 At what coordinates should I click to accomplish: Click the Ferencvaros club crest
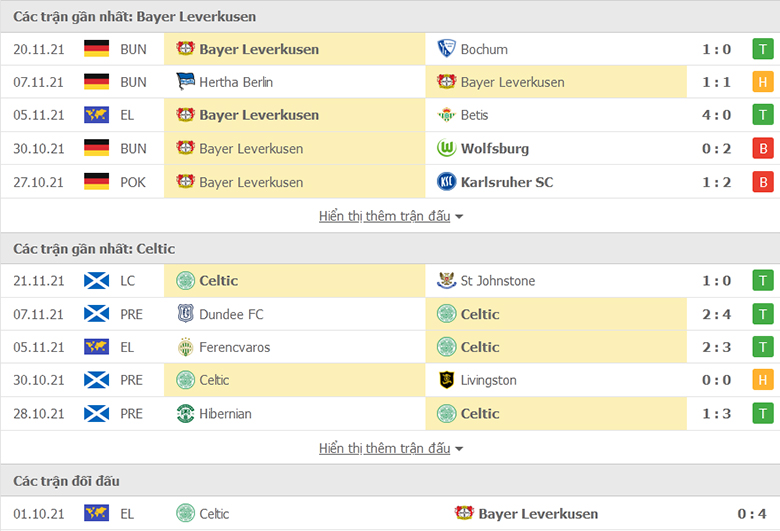pos(185,347)
